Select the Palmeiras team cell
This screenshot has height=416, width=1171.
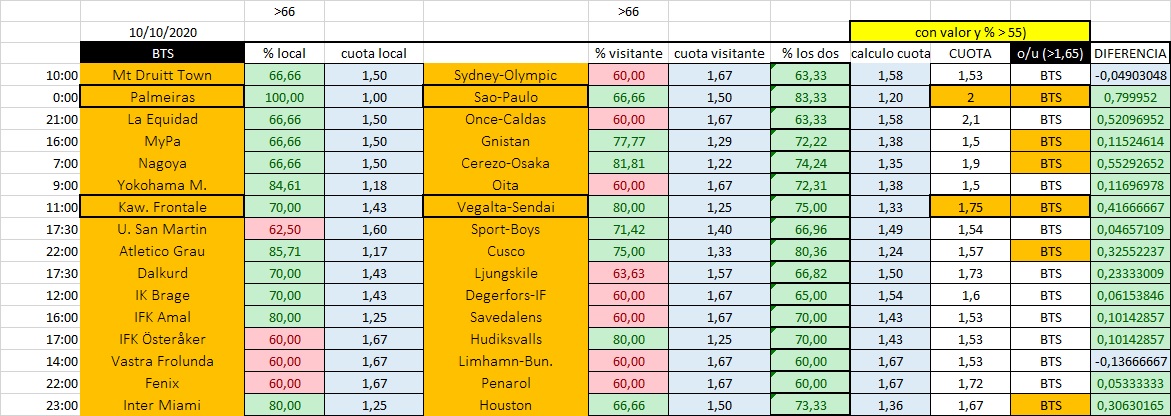point(162,96)
